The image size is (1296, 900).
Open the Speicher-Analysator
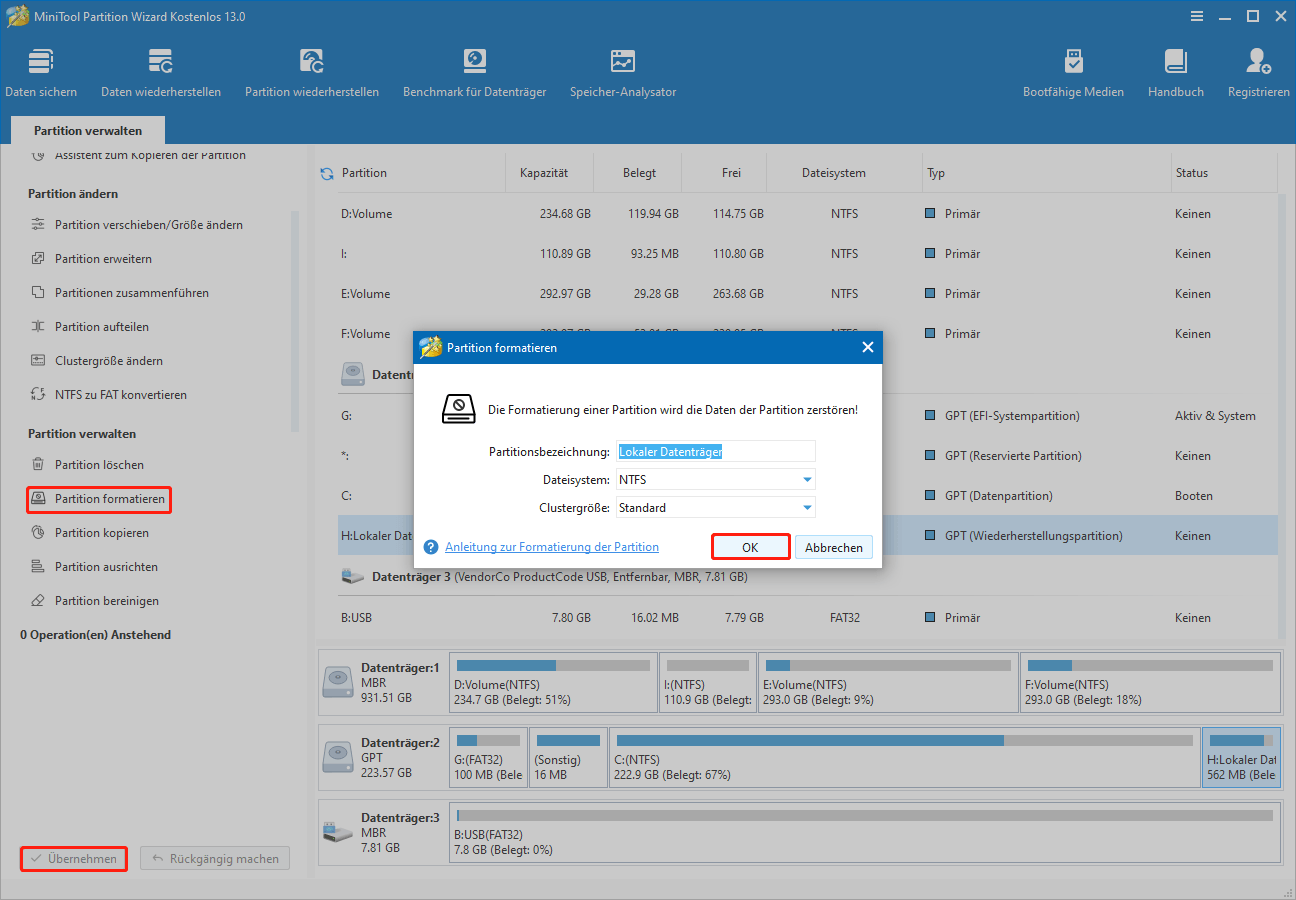[622, 70]
